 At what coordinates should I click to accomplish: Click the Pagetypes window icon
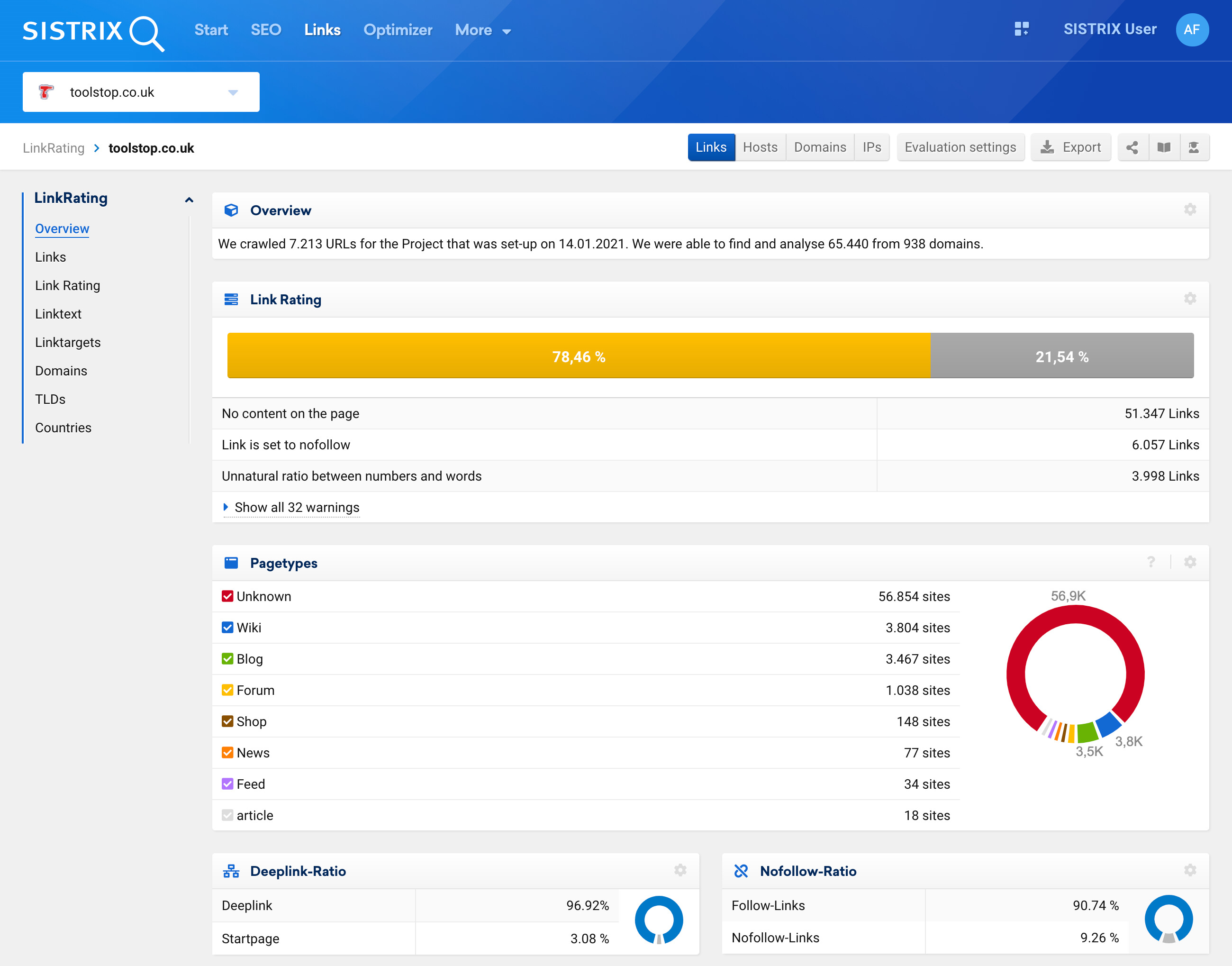tap(231, 563)
